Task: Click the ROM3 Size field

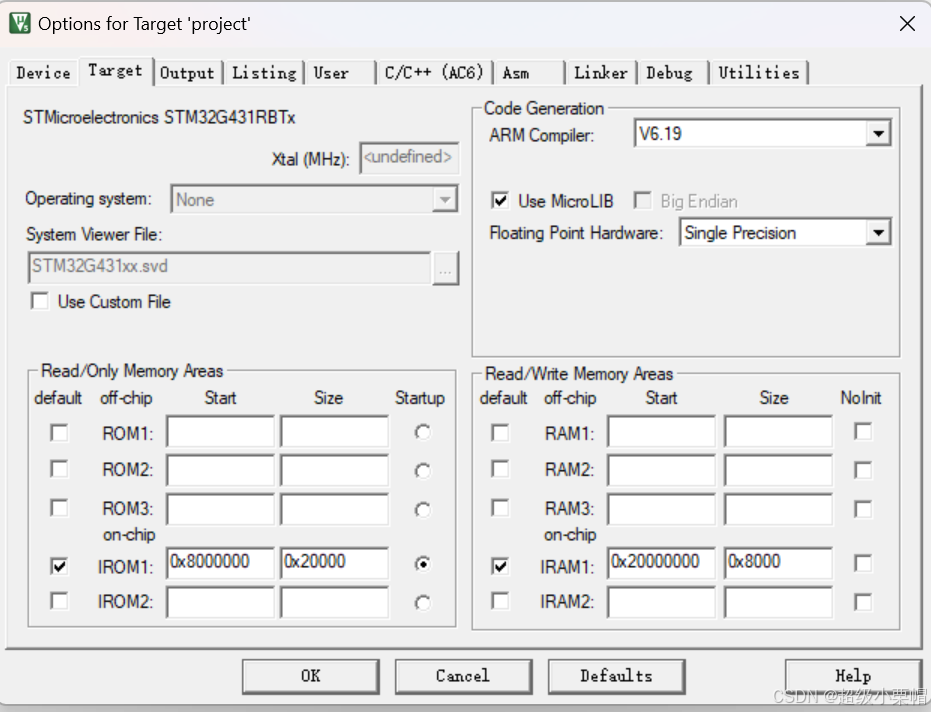Action: [334, 509]
